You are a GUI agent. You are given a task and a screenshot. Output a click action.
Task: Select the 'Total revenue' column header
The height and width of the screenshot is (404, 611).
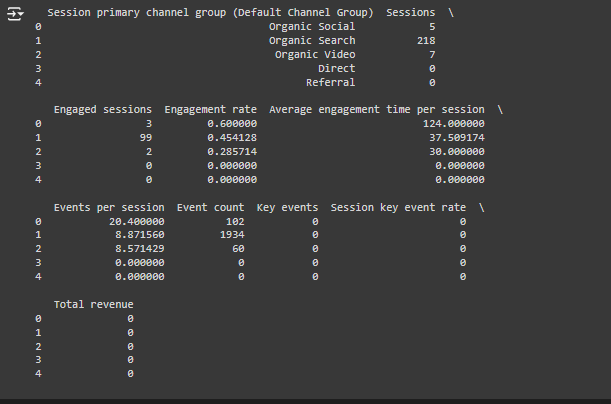[x=94, y=304]
